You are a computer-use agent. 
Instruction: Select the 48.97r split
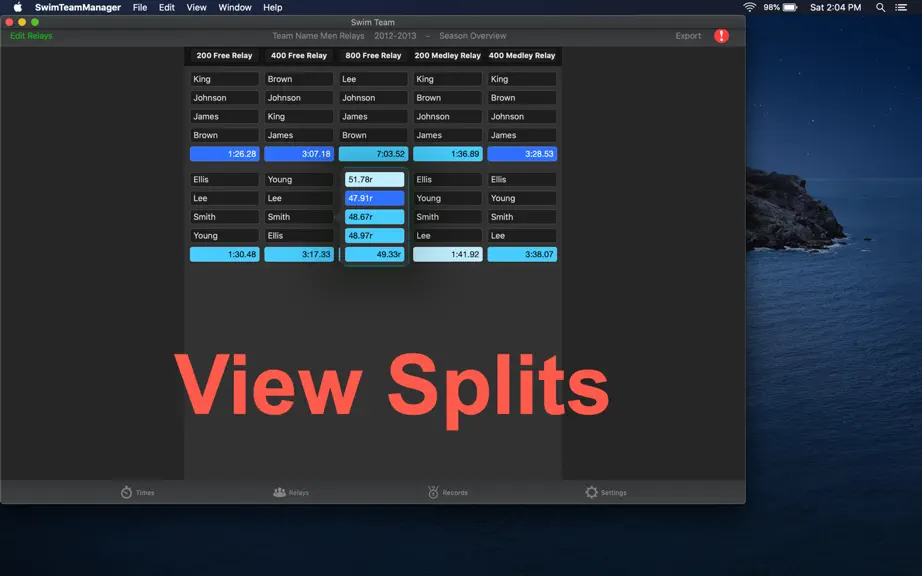(x=375, y=236)
